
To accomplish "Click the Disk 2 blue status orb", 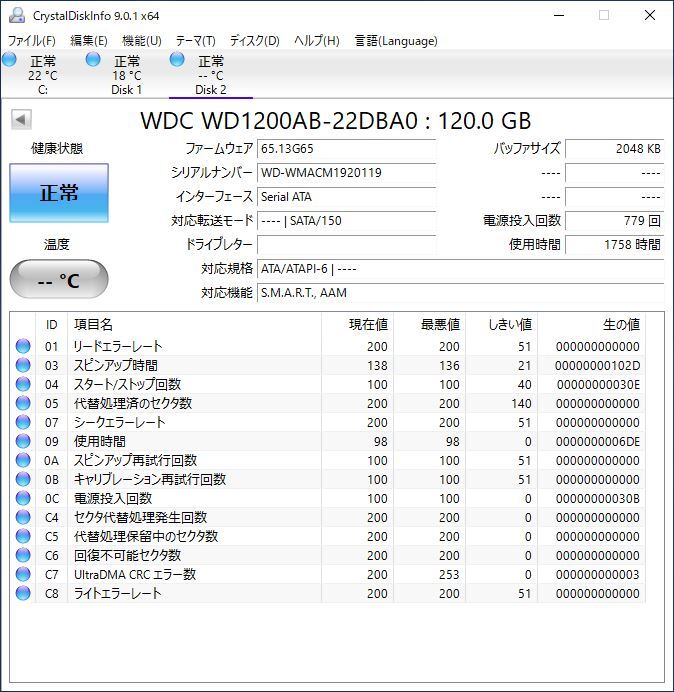I will click(177, 59).
